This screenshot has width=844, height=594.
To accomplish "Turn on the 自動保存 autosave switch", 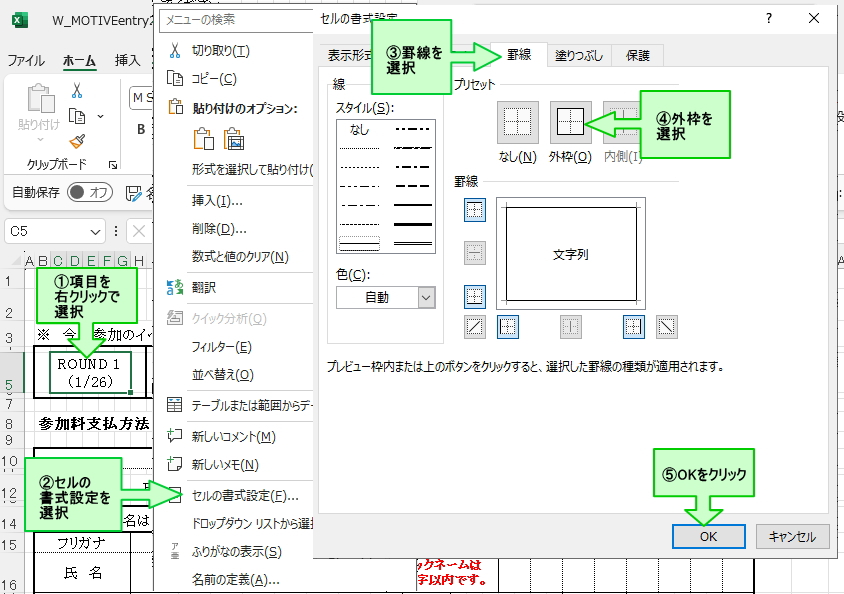I will (90, 192).
